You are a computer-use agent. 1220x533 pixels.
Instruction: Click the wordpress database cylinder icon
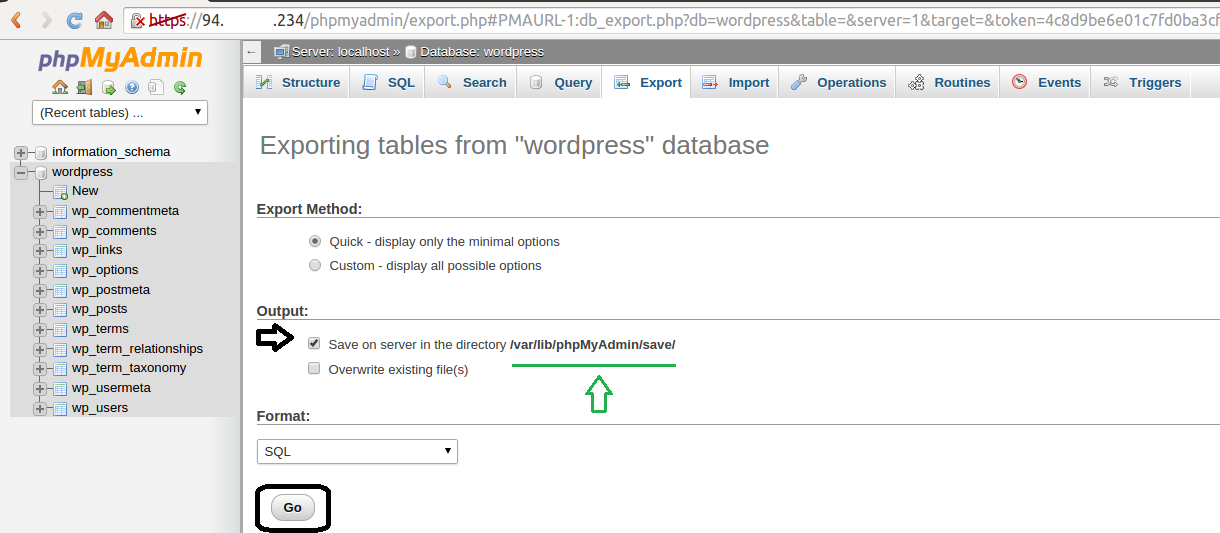(x=40, y=172)
